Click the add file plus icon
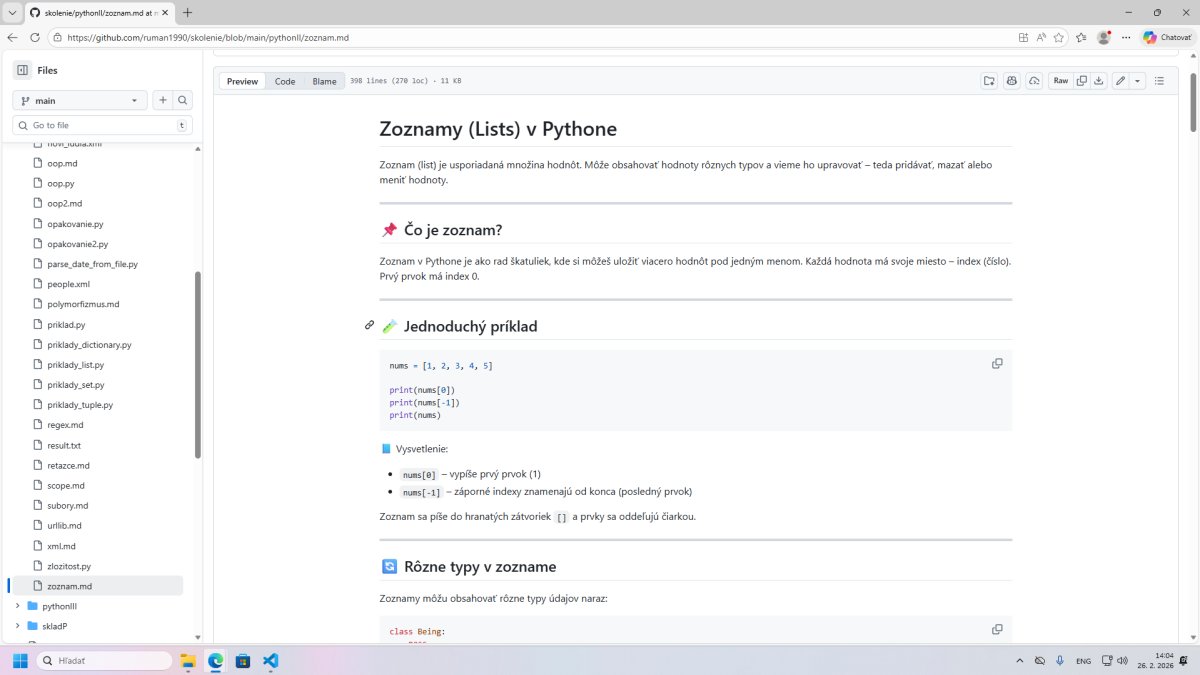The height and width of the screenshot is (675, 1200). [162, 100]
